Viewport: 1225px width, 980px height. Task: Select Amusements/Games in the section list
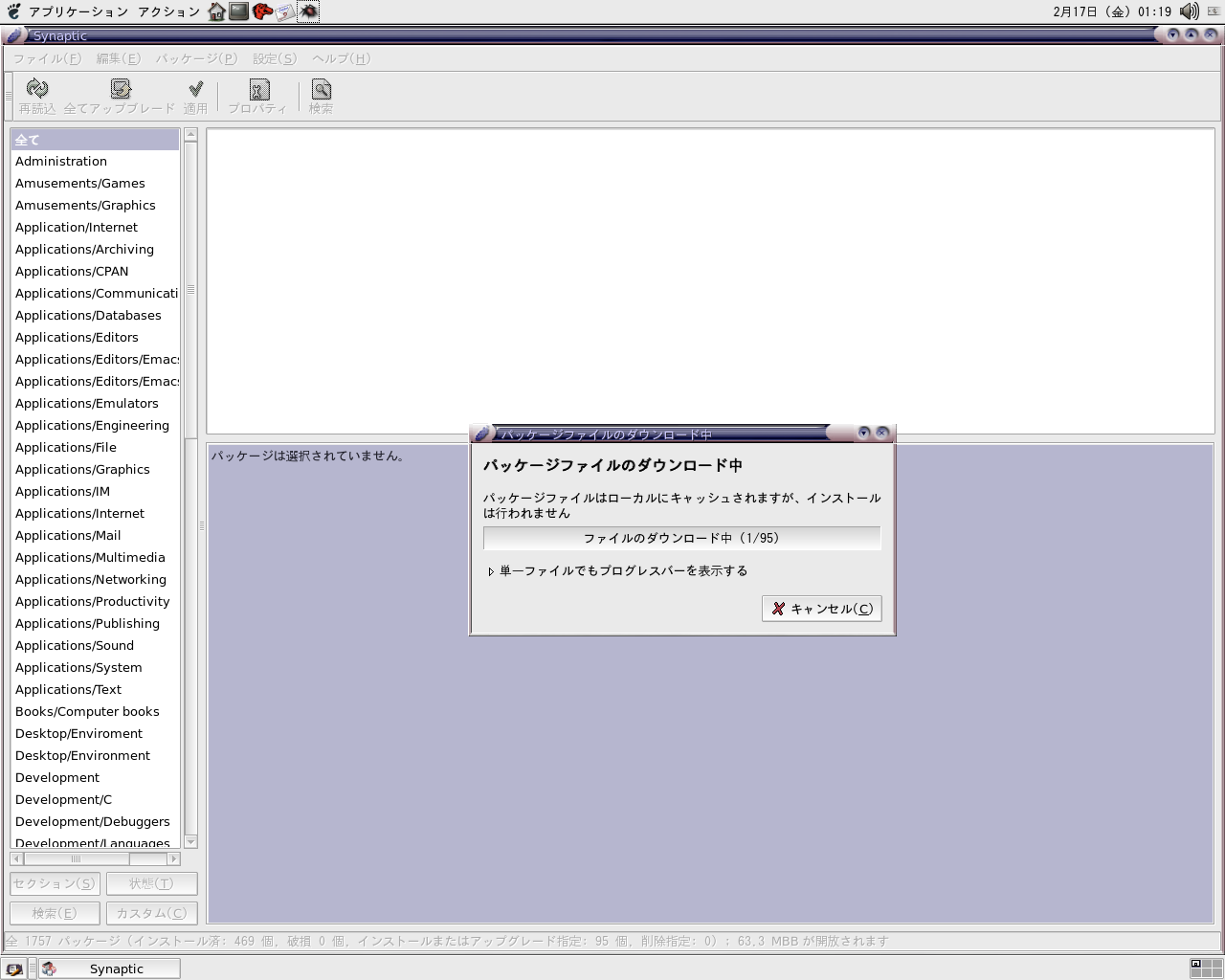pos(95,184)
